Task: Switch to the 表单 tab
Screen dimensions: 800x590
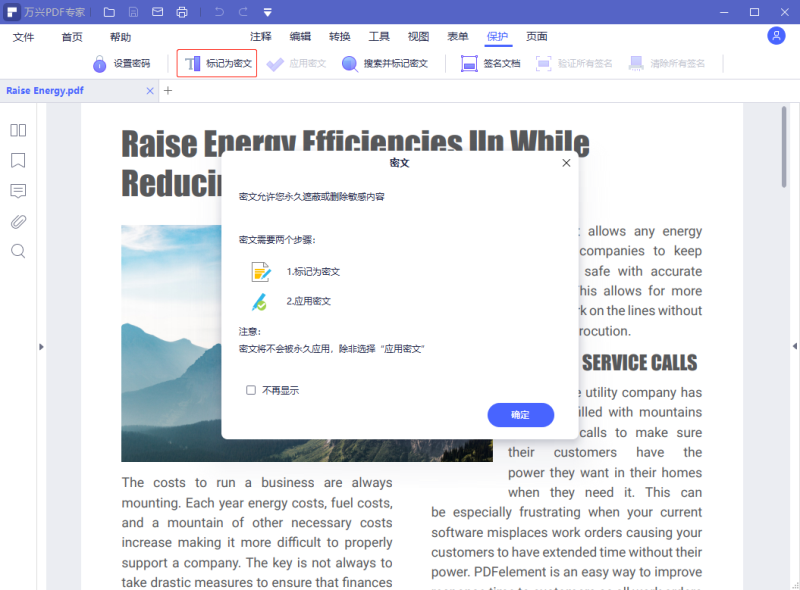Action: [458, 36]
